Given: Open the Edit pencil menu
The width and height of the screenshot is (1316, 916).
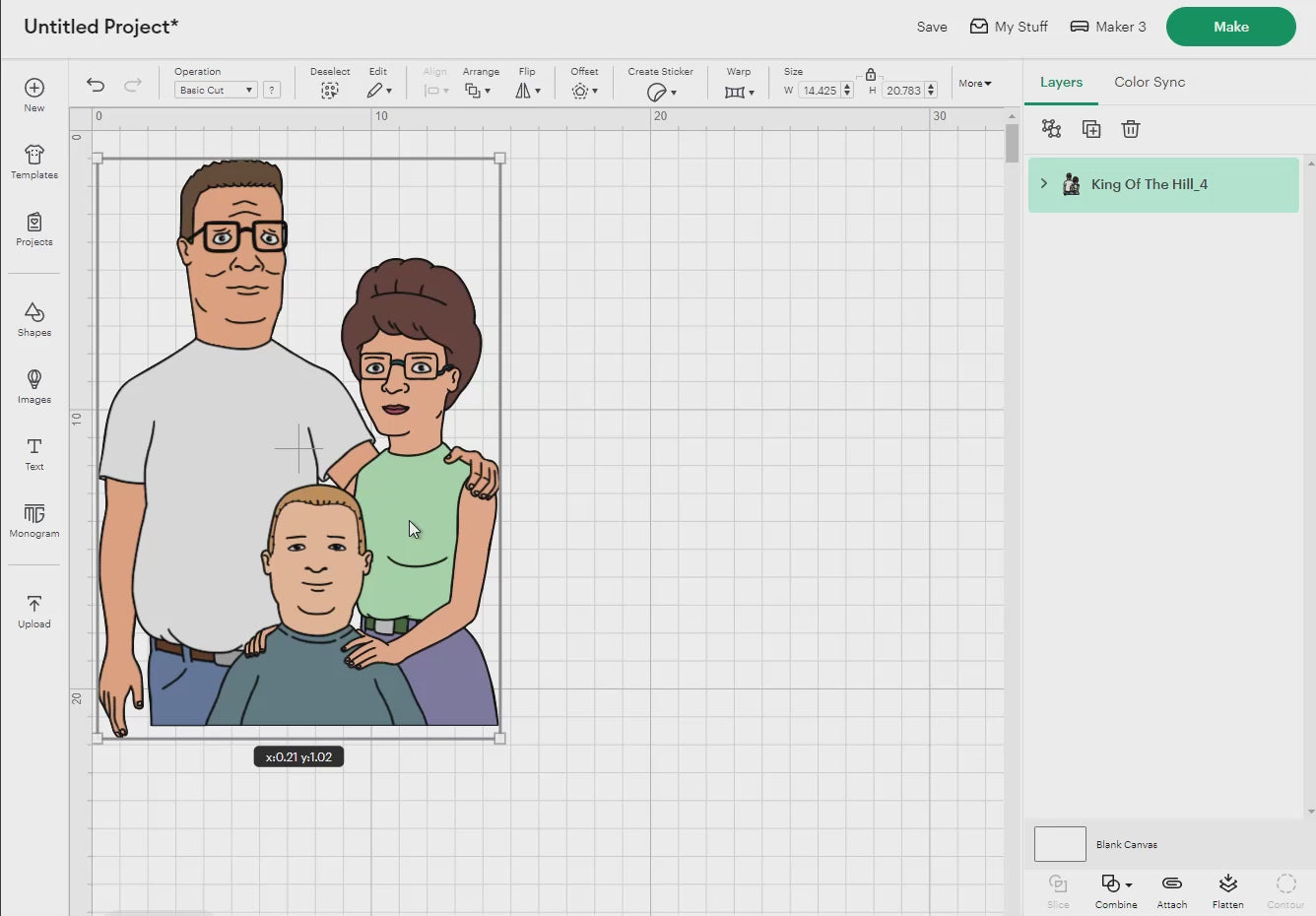Looking at the screenshot, I should tap(379, 91).
